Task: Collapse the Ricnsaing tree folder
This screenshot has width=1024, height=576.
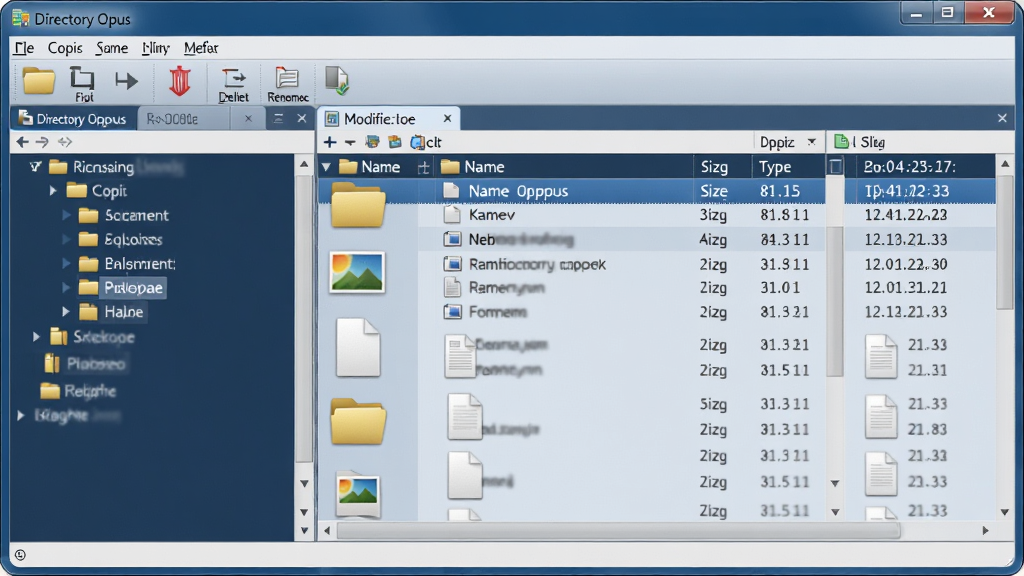Action: 35,167
